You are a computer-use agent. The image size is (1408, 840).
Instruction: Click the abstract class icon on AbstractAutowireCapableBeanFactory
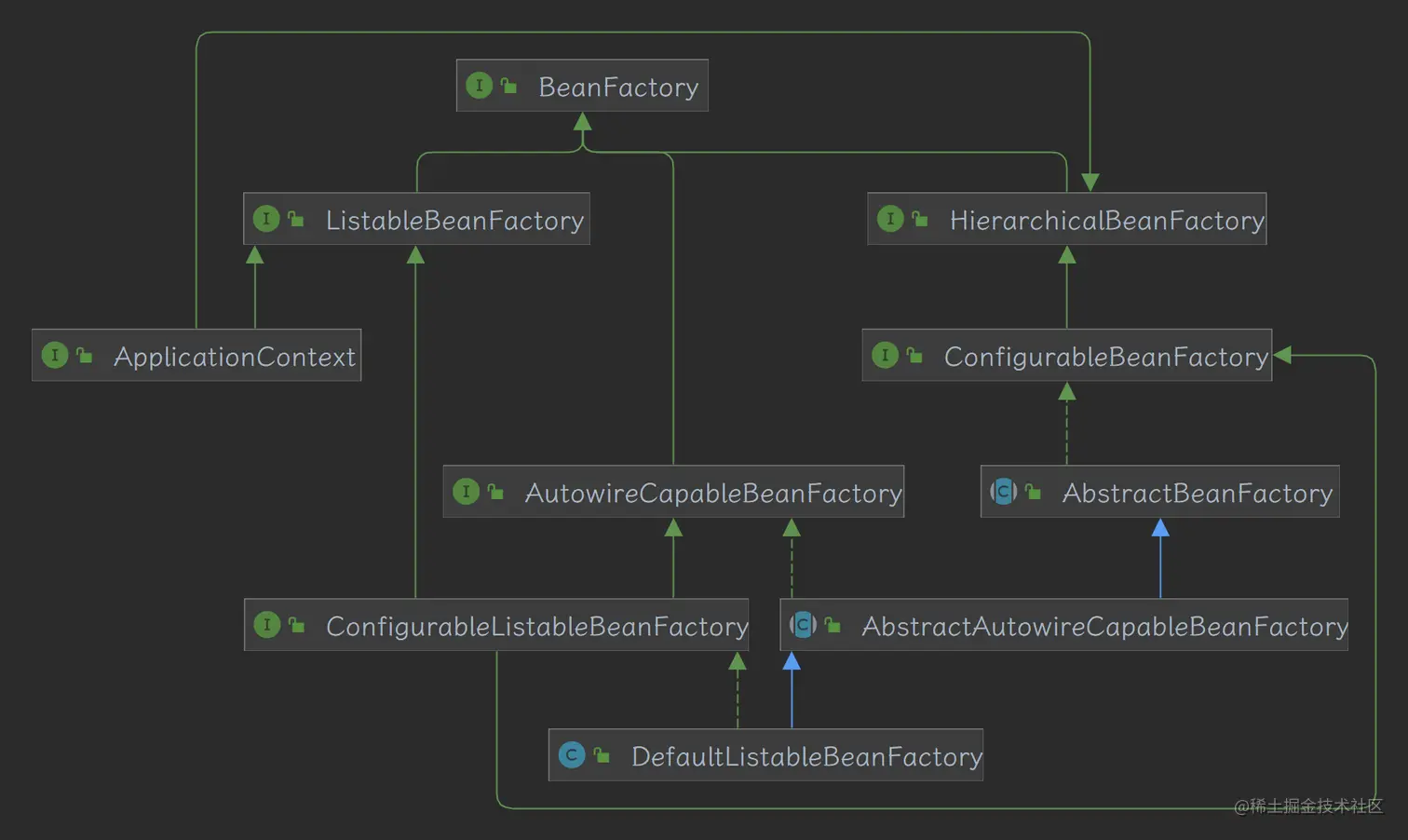point(803,624)
